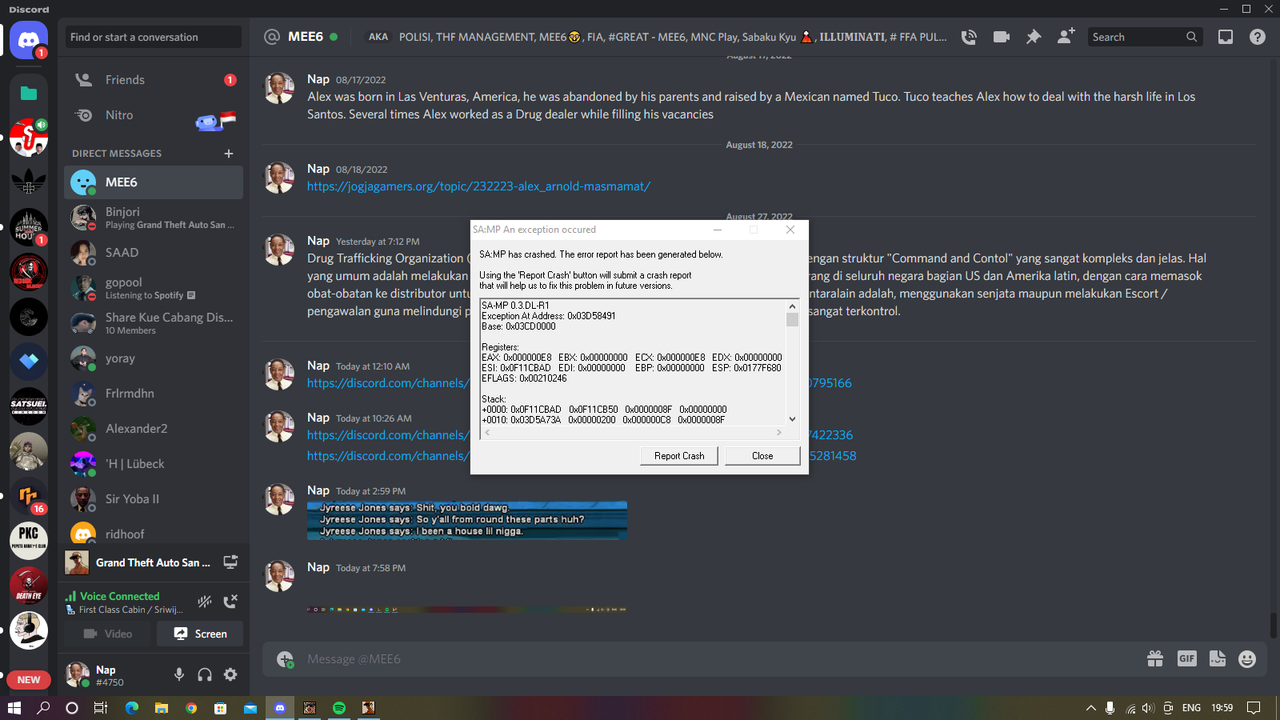Open the NEW unread indicator button

pos(29,679)
